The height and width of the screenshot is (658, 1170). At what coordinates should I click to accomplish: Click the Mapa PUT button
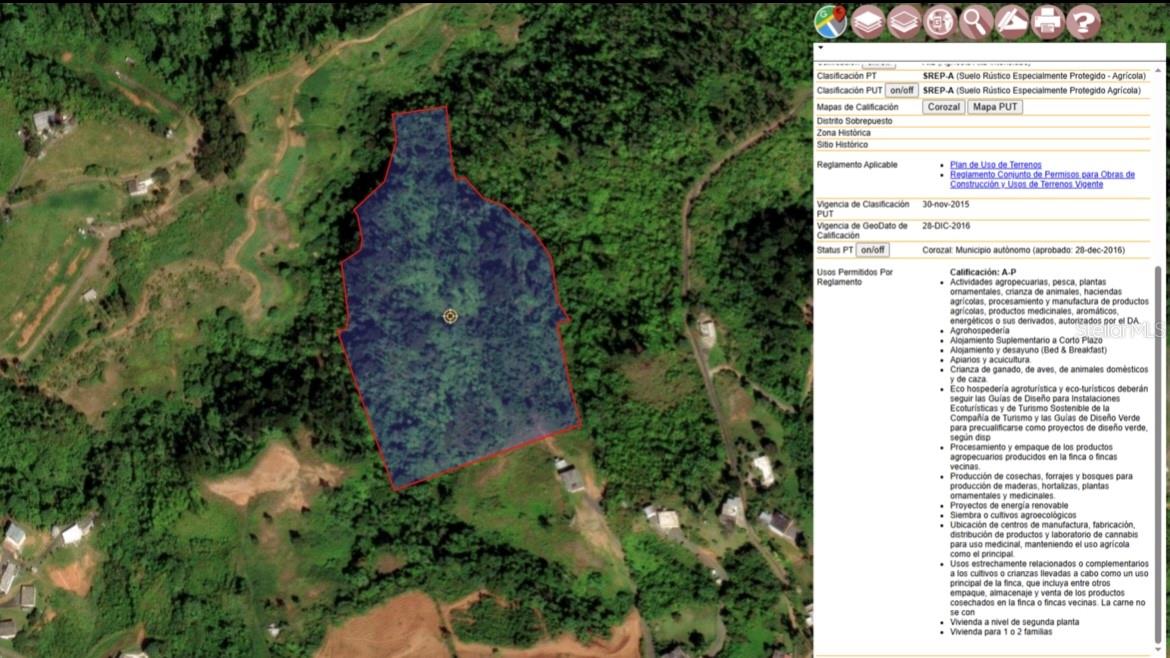pyautogui.click(x=995, y=107)
